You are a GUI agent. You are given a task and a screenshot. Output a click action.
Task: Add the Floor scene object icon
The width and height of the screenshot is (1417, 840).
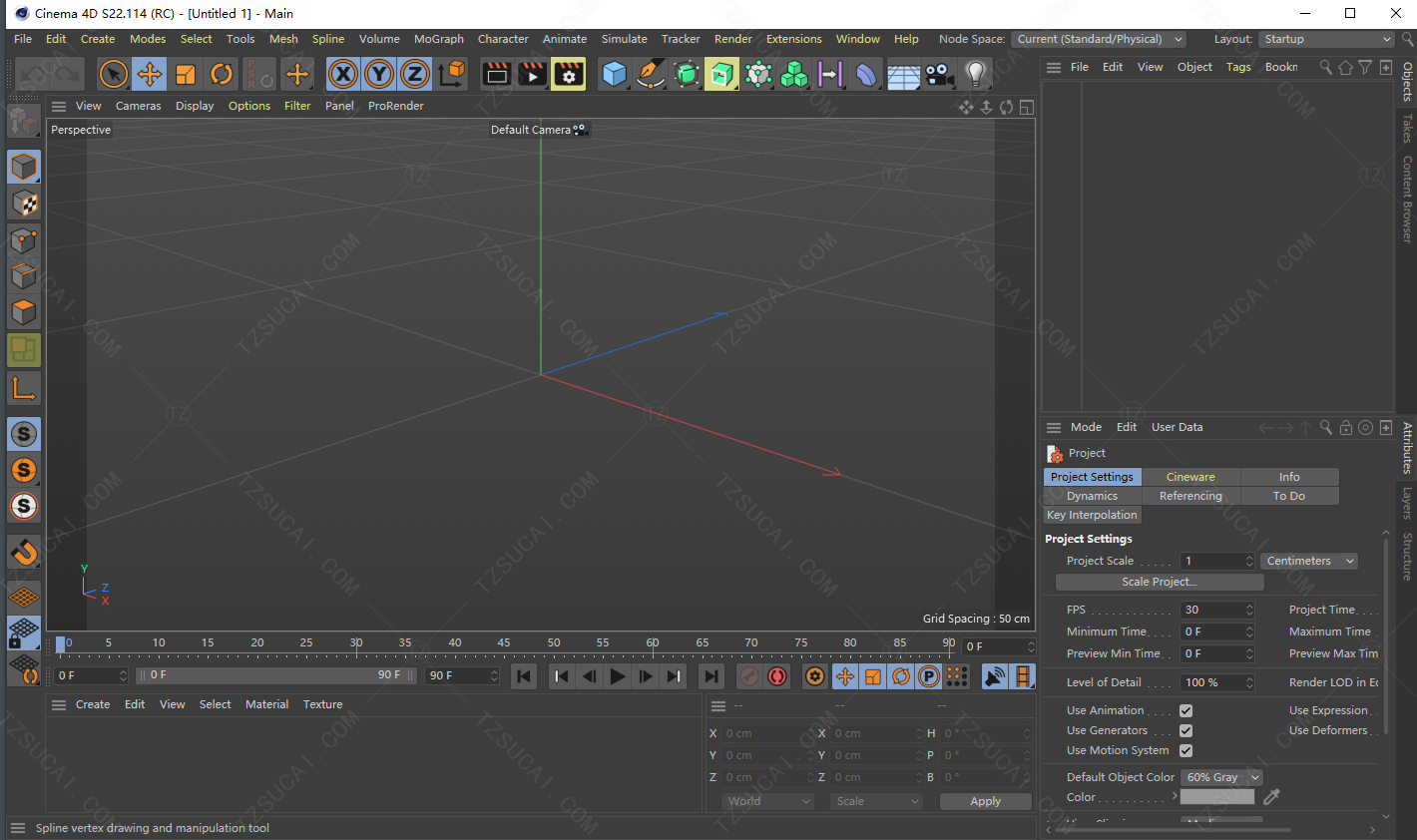point(903,74)
